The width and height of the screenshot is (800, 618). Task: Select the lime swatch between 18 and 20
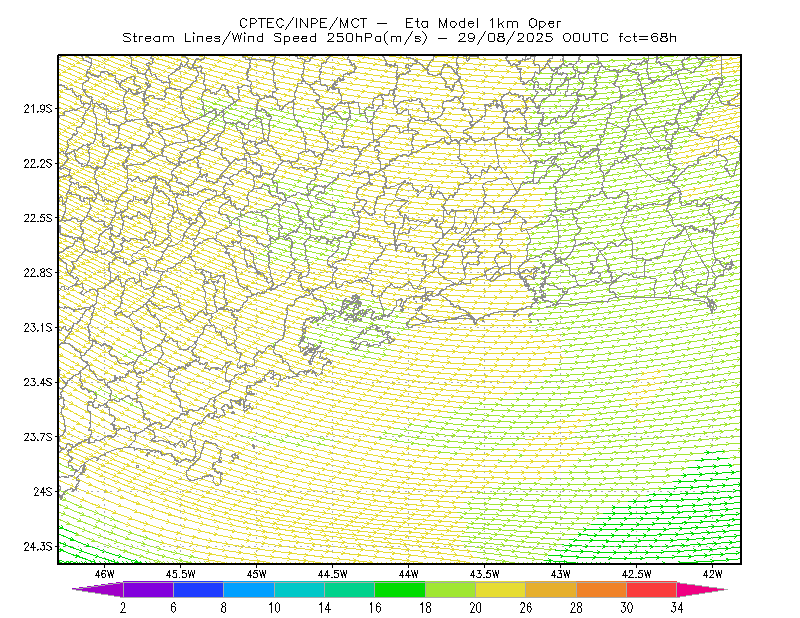451,589
